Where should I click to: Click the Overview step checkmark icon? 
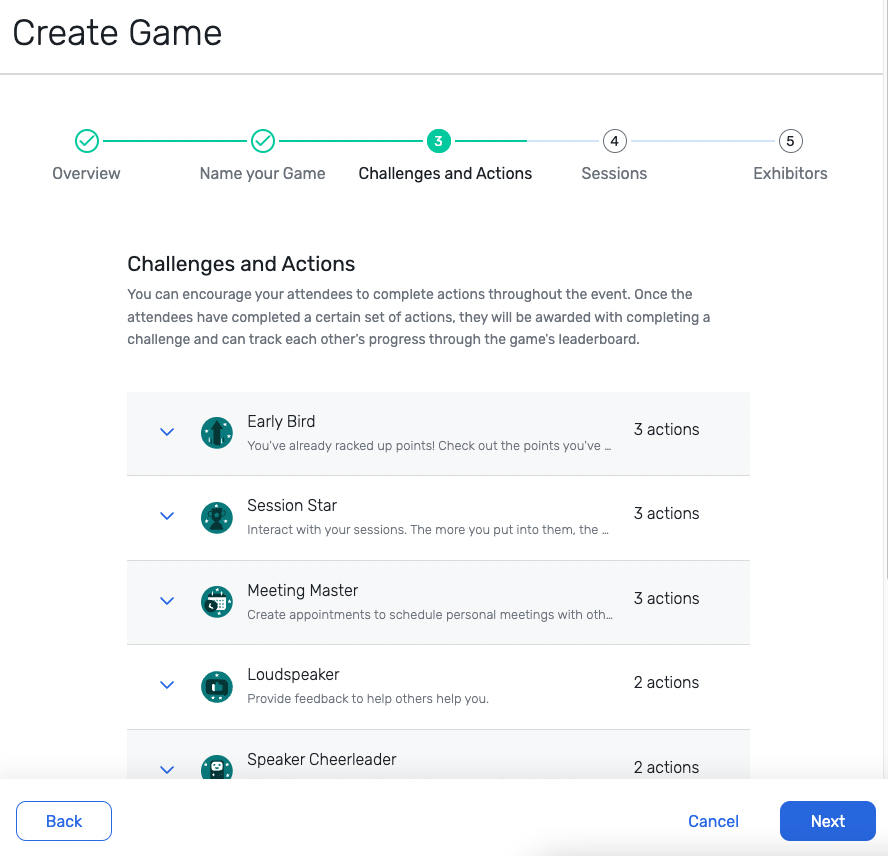[87, 141]
